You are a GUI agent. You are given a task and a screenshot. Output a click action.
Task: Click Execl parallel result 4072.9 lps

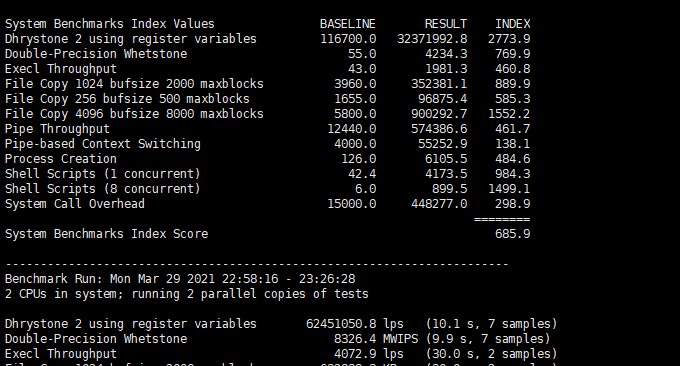click(x=369, y=354)
